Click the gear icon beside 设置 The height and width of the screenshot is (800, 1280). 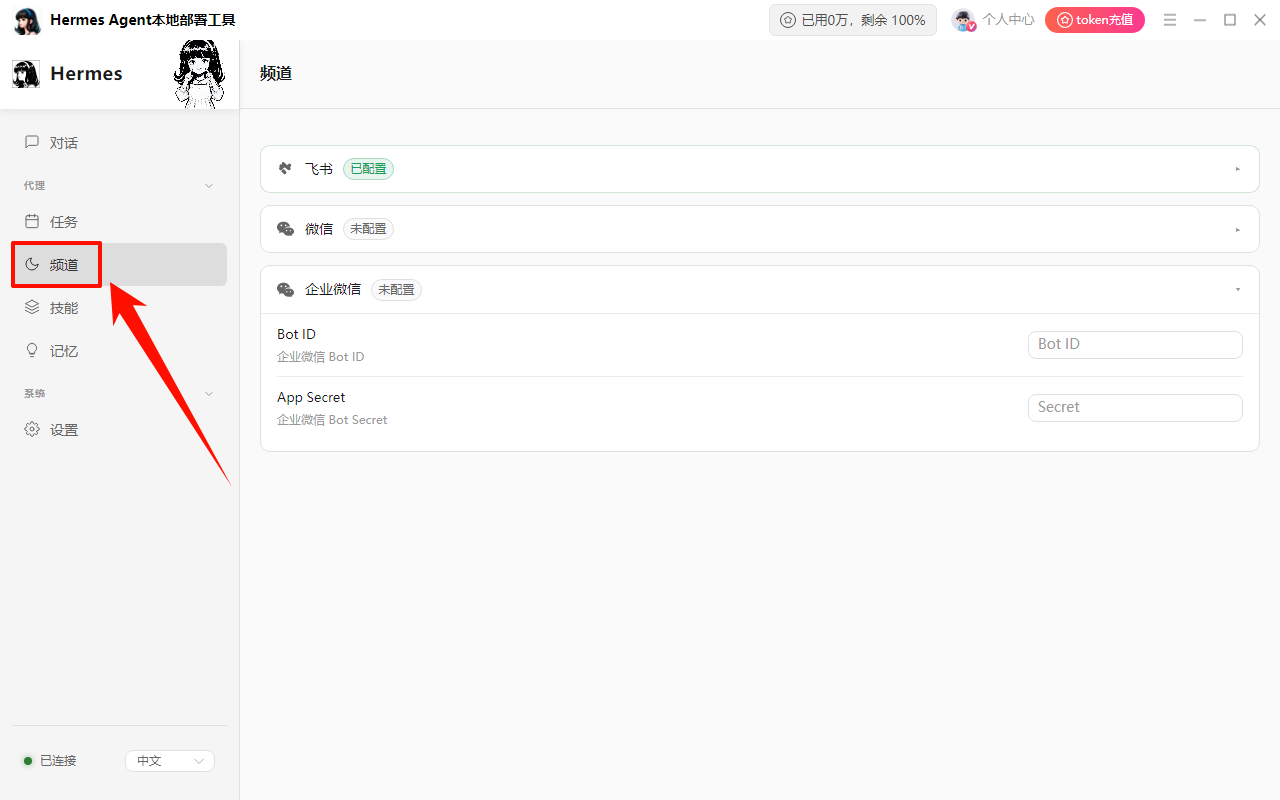(x=32, y=430)
